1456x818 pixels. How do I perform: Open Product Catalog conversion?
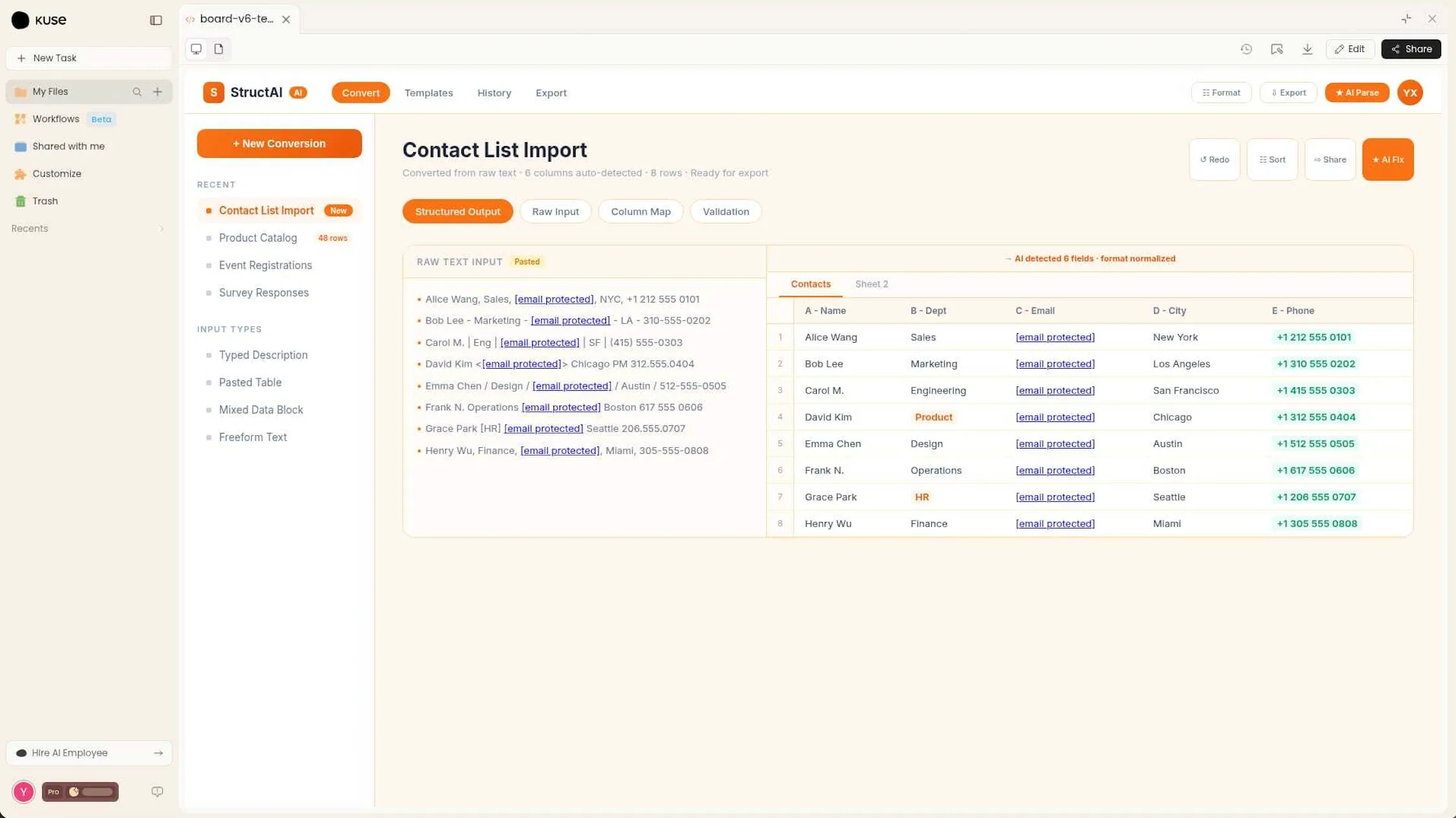pyautogui.click(x=279, y=238)
